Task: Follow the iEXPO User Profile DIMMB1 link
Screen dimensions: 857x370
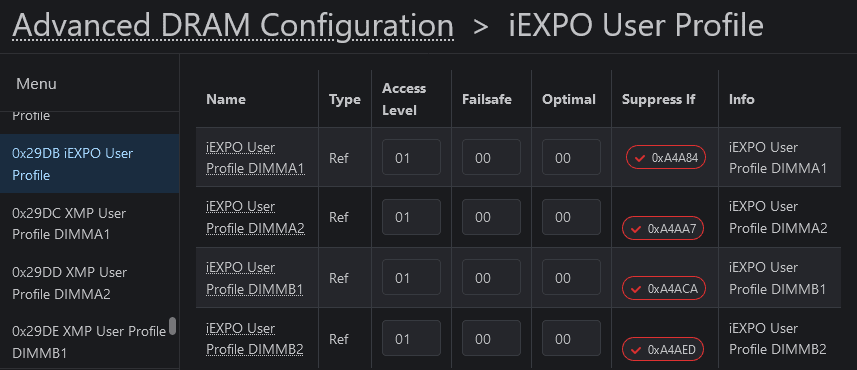Action: tap(255, 278)
